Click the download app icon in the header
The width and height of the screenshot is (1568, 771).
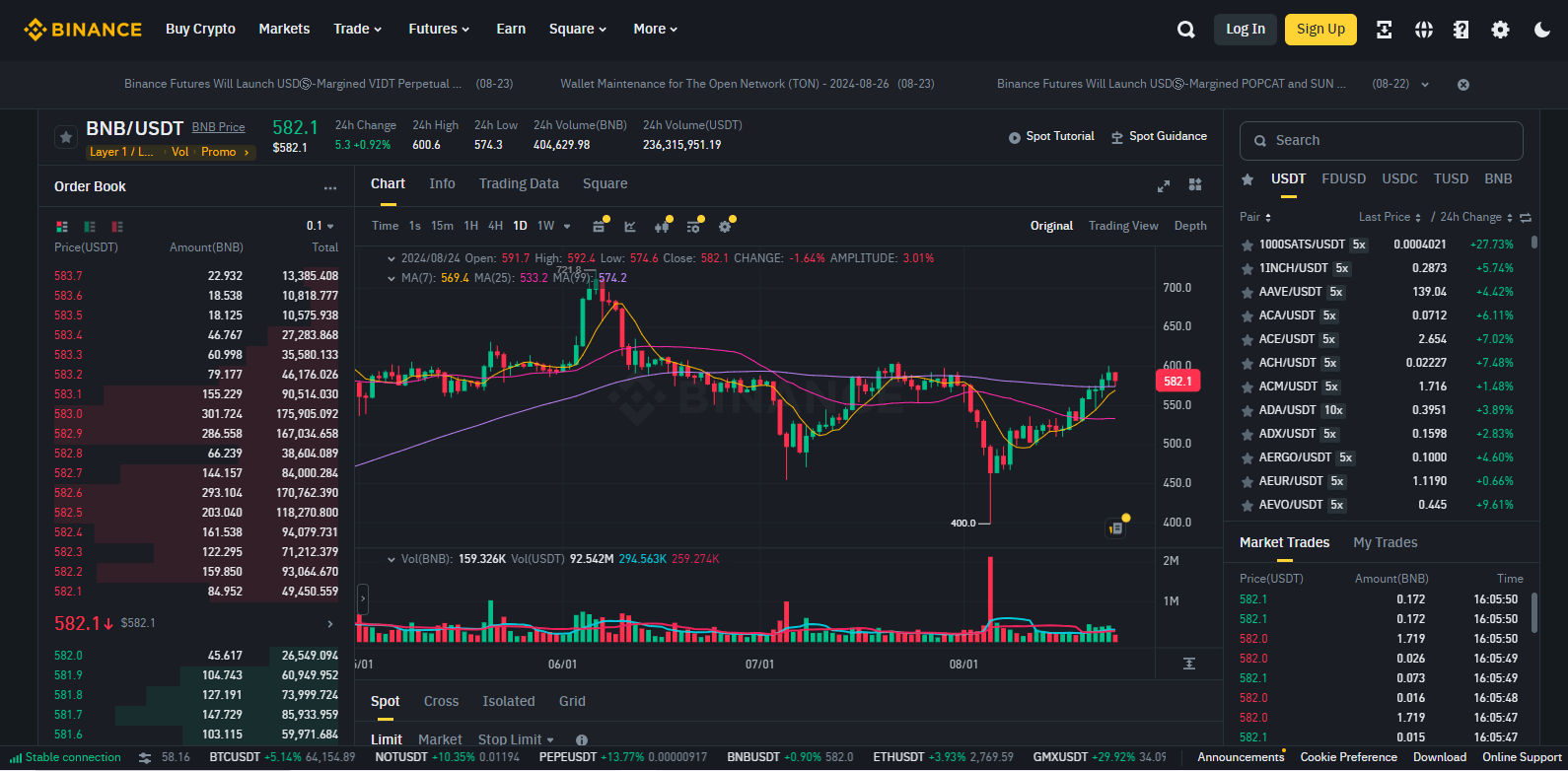click(1385, 30)
